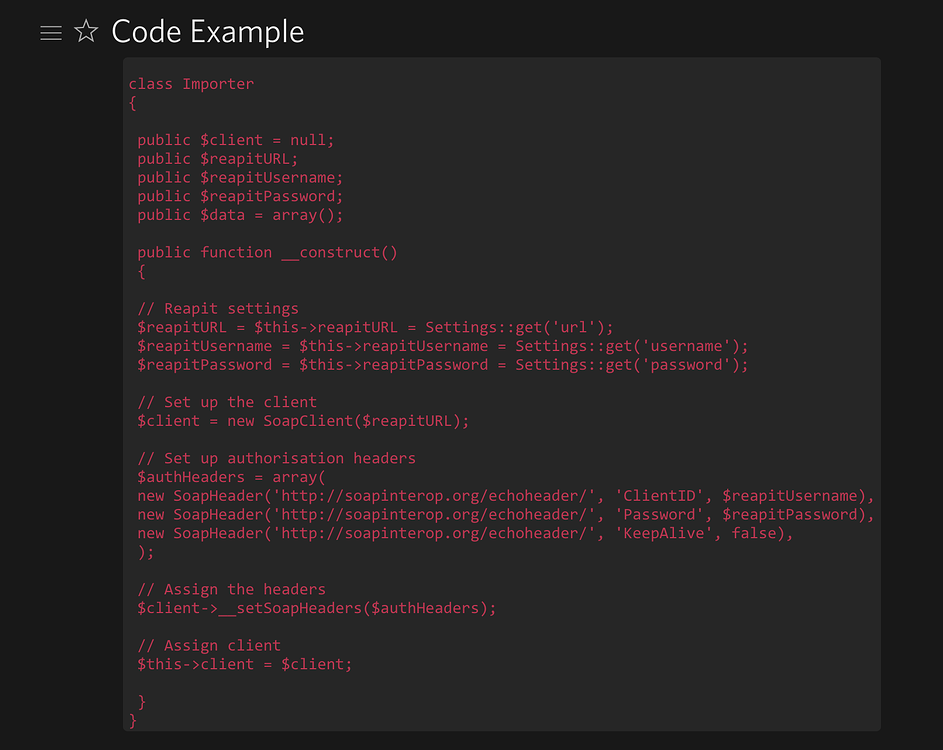The width and height of the screenshot is (943, 750).
Task: Click '// Assign the headers' comment
Action: (231, 589)
